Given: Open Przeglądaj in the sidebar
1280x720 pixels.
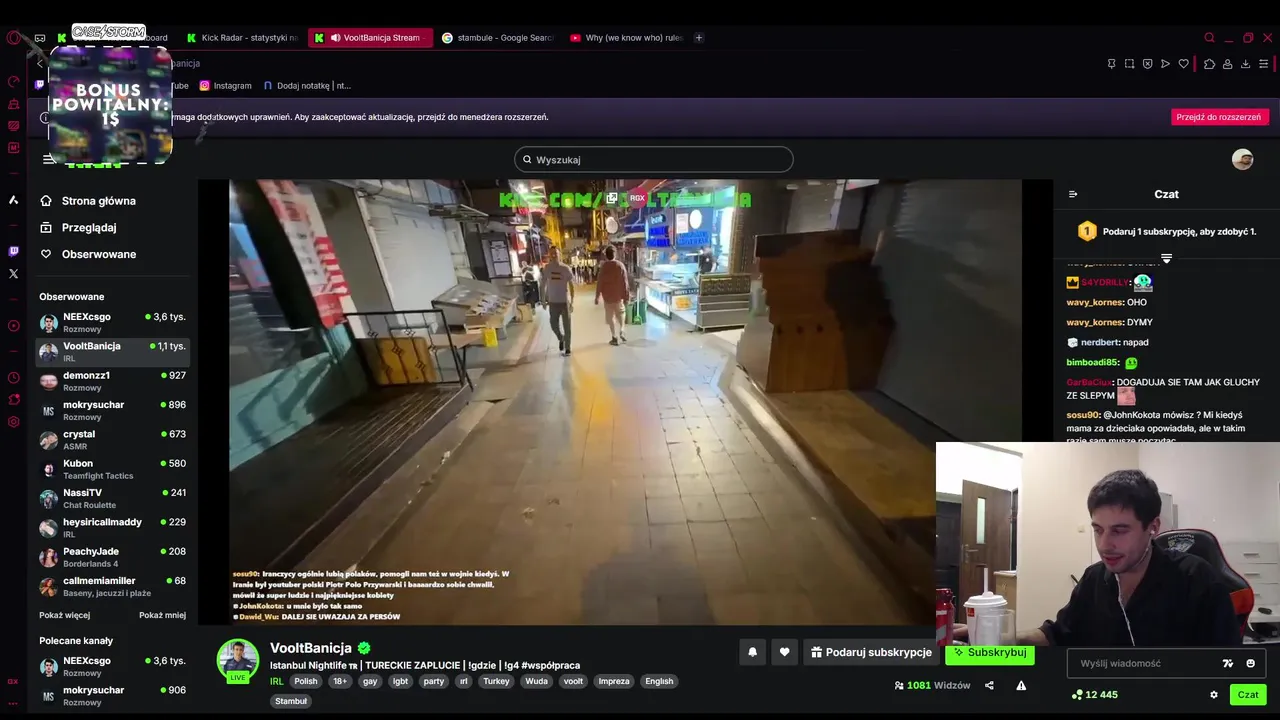Looking at the screenshot, I should (89, 227).
